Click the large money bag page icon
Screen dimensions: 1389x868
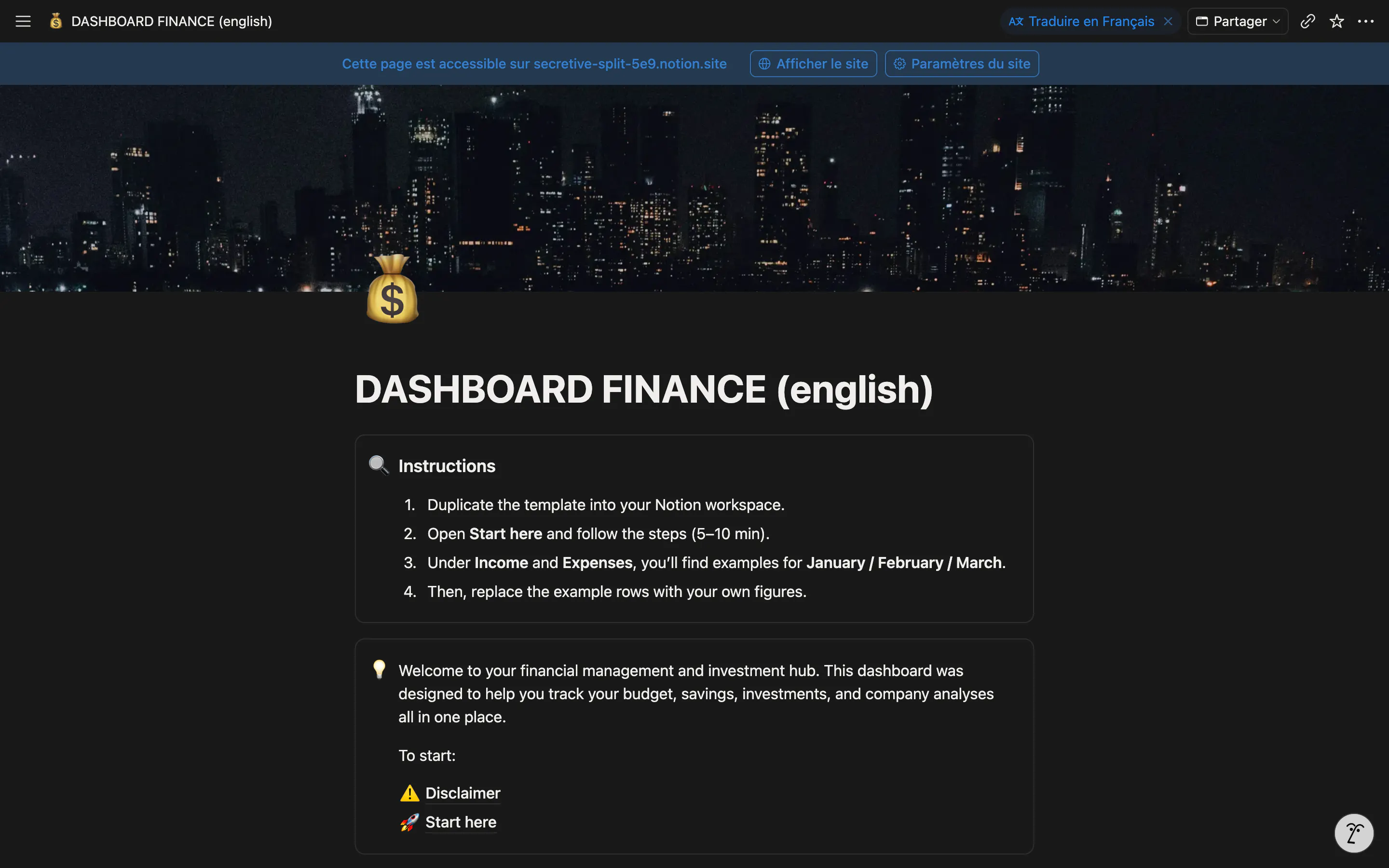[393, 289]
